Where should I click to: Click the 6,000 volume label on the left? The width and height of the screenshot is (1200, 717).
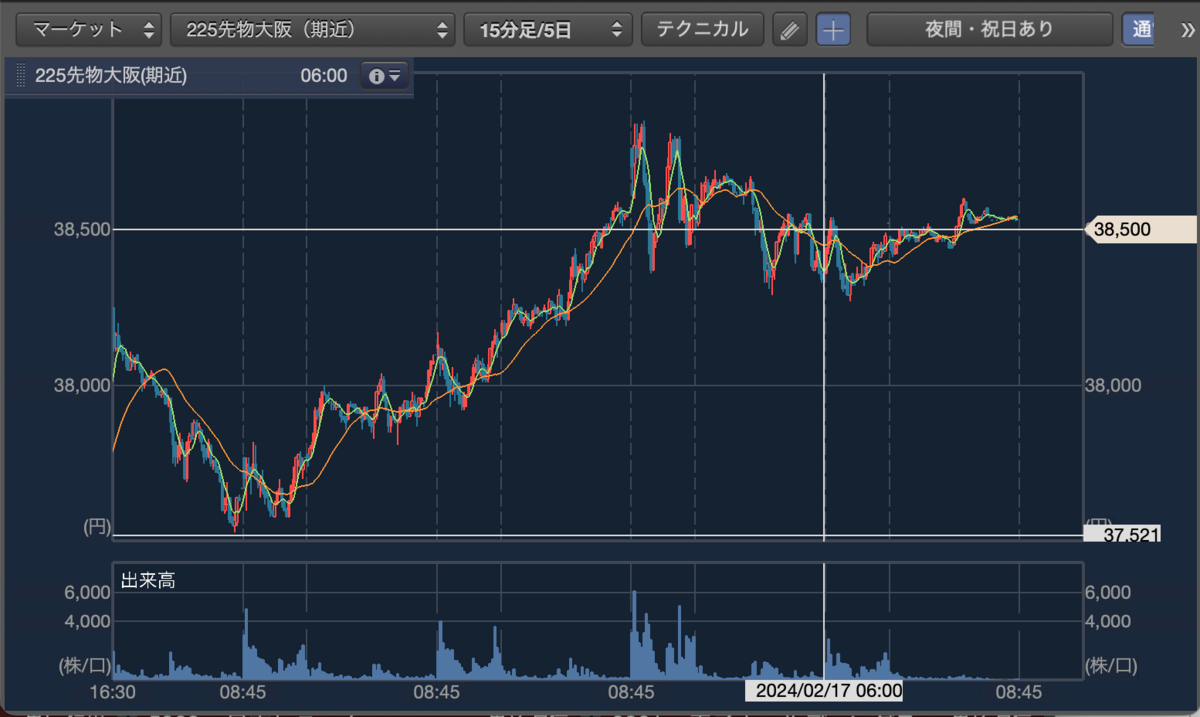88,592
